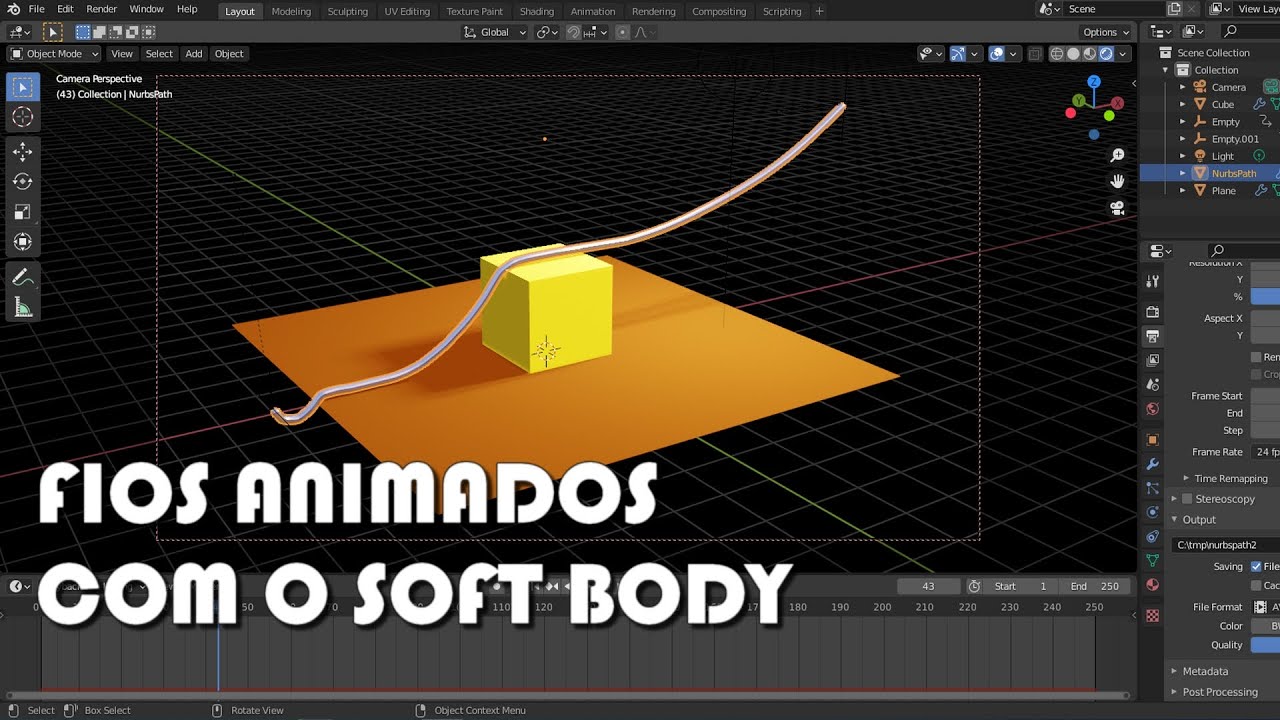
Task: Open the Texture properties tab
Action: tap(1153, 616)
